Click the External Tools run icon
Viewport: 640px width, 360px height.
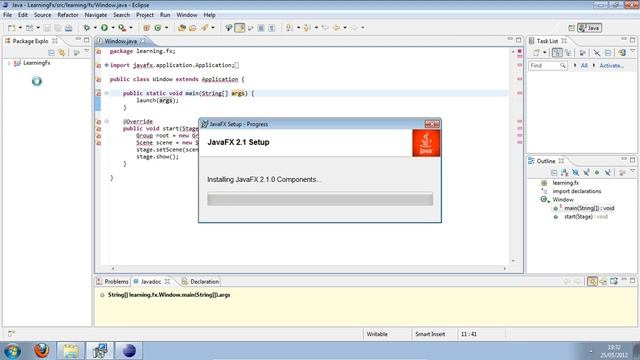122,28
